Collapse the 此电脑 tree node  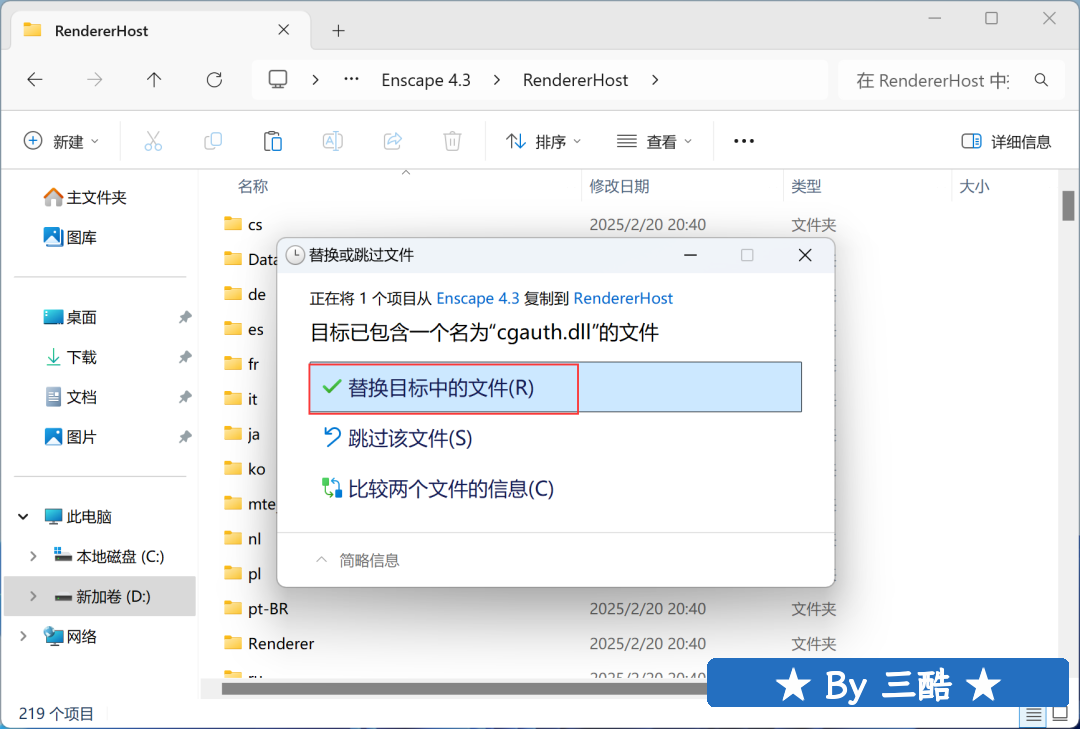click(x=23, y=516)
